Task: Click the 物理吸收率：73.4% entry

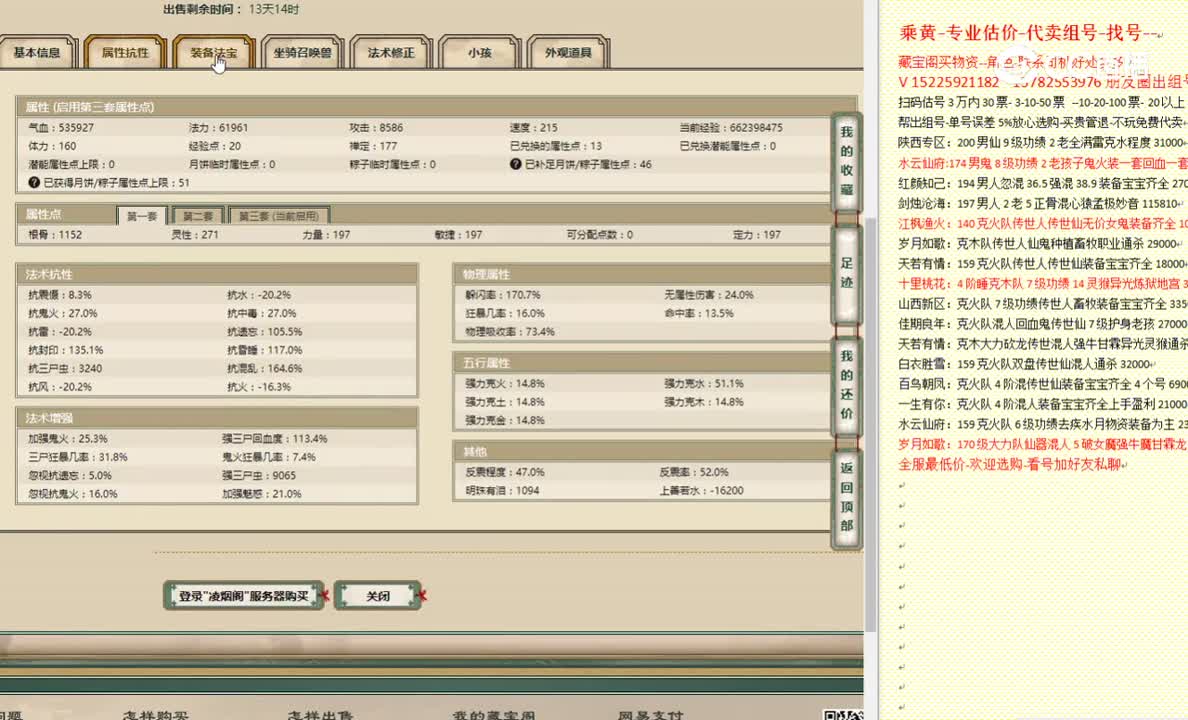Action: click(x=510, y=332)
